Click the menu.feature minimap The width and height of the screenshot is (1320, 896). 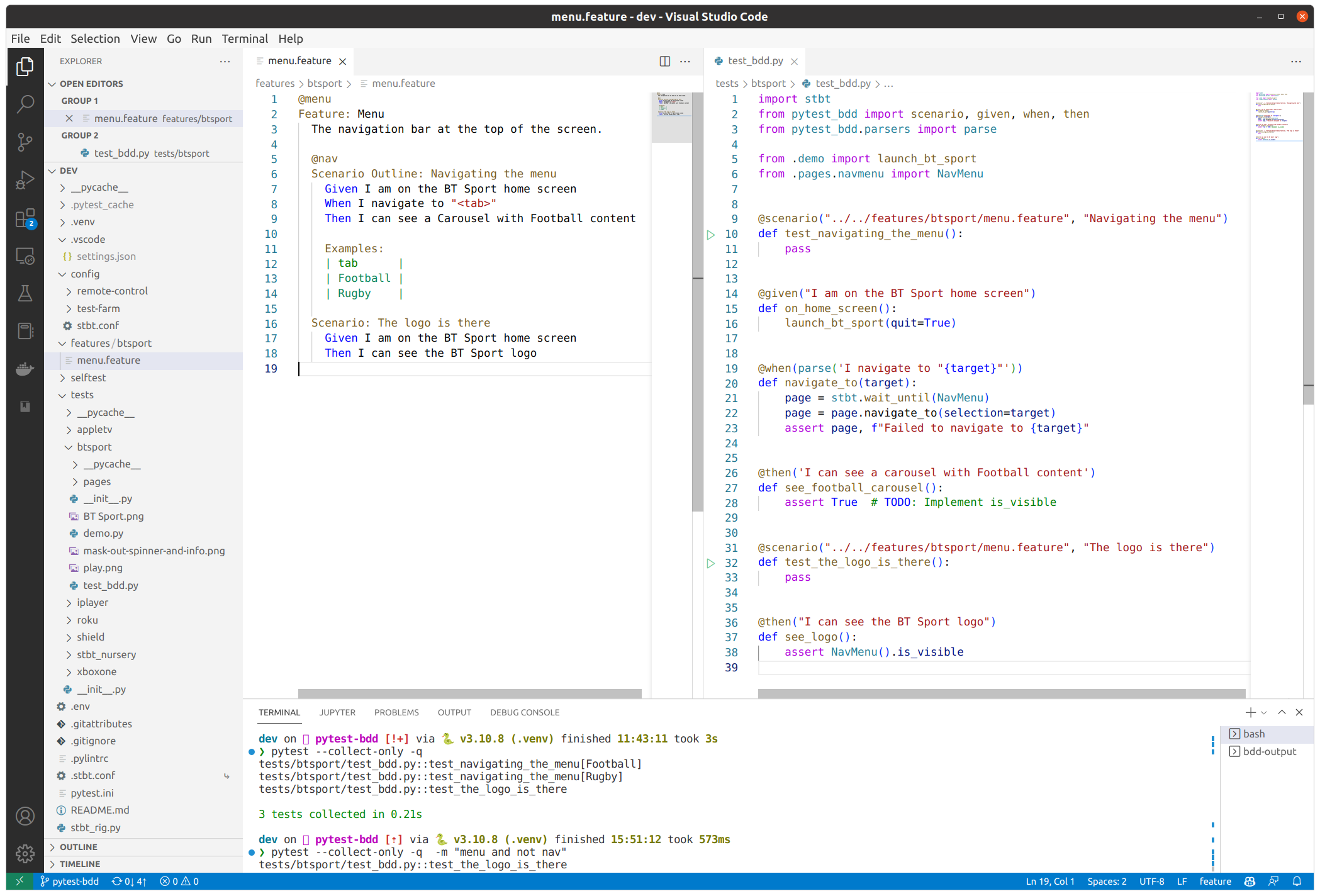[672, 118]
